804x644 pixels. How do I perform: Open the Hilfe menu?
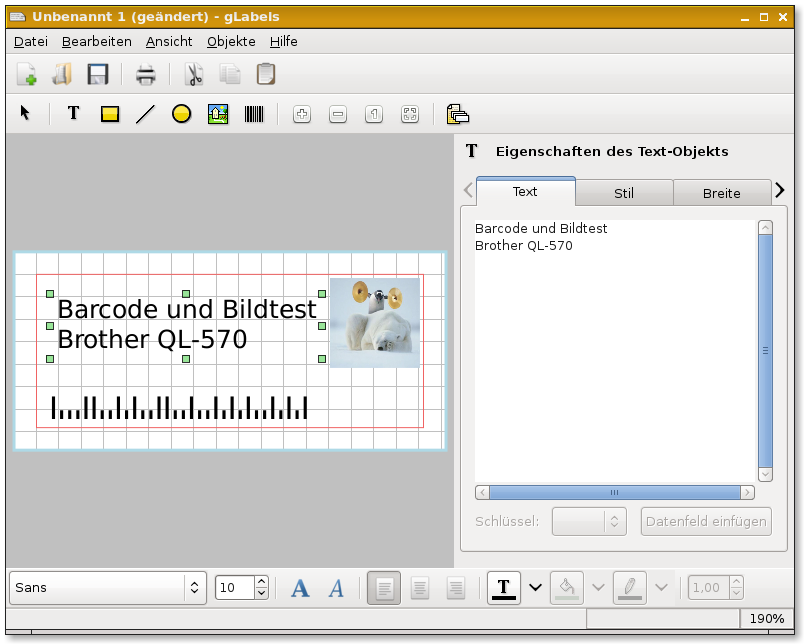[284, 42]
